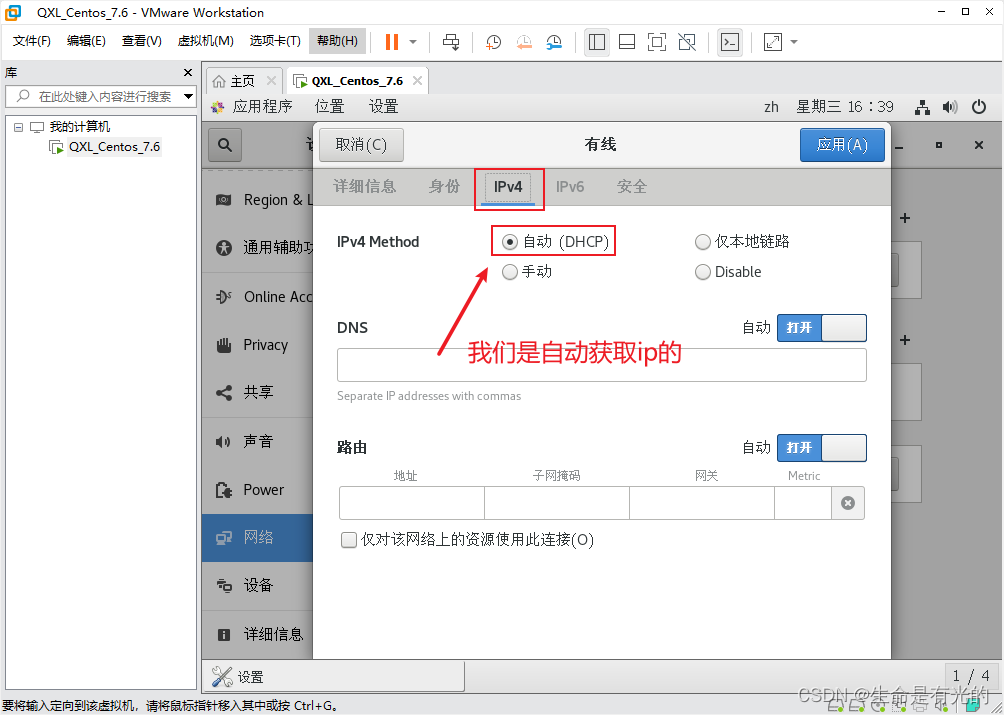Open the 虚拟机(M) menu
This screenshot has width=1004, height=715.
(205, 41)
